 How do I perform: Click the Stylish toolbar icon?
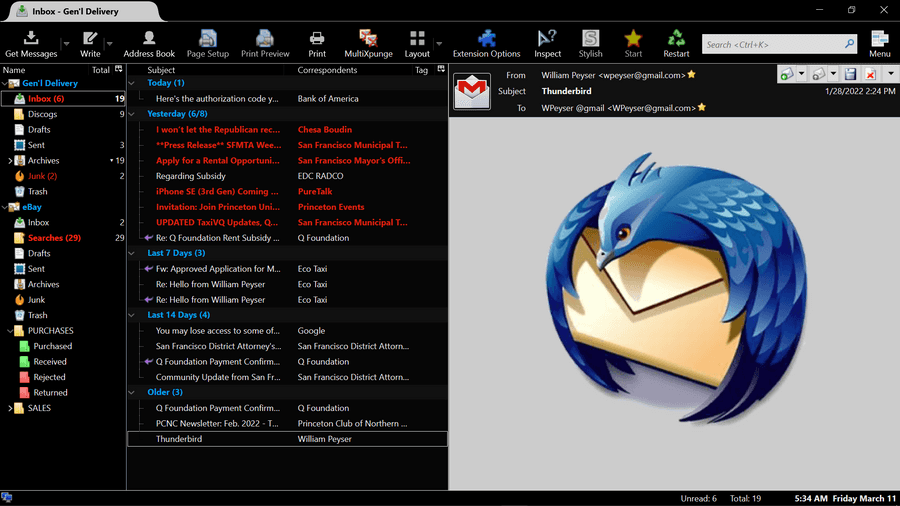coord(591,39)
